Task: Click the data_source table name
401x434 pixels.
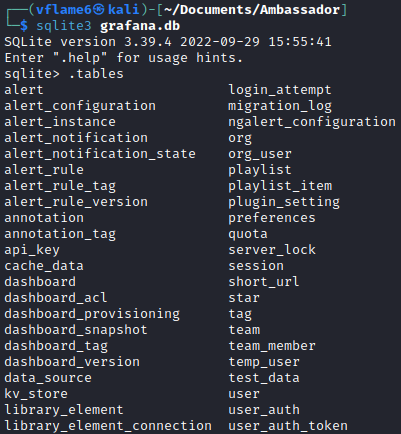Action: click(x=48, y=378)
